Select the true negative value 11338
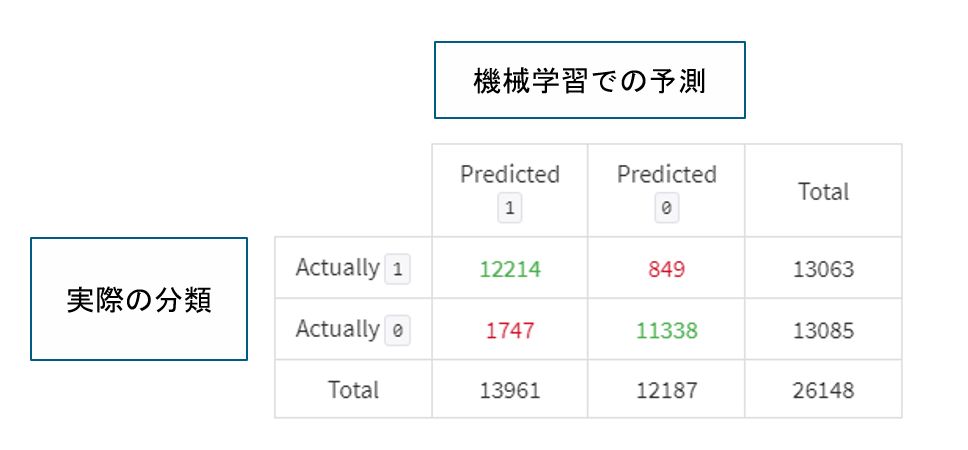The width and height of the screenshot is (968, 450). (x=667, y=331)
